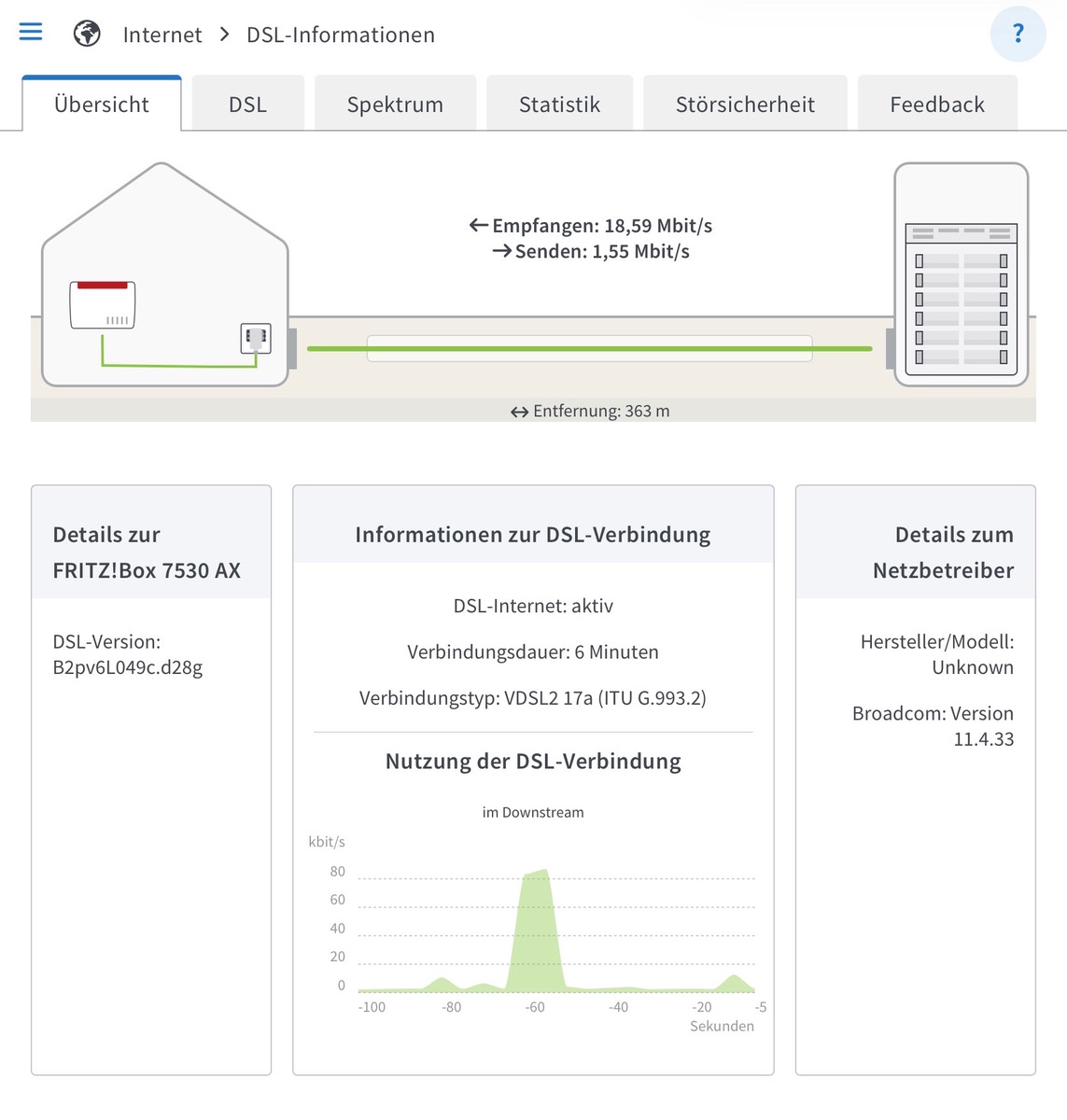
Task: Click the Entfernung: 363 m distance label
Action: click(x=590, y=411)
